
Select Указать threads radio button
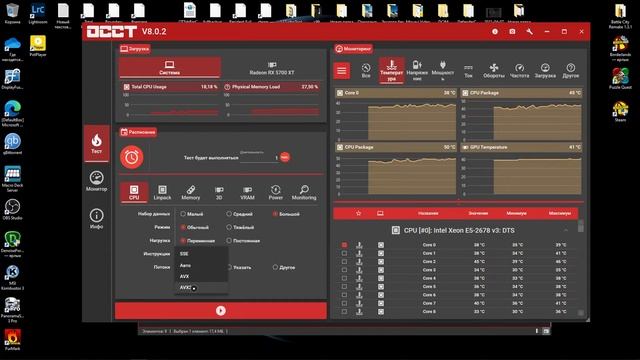[230, 267]
